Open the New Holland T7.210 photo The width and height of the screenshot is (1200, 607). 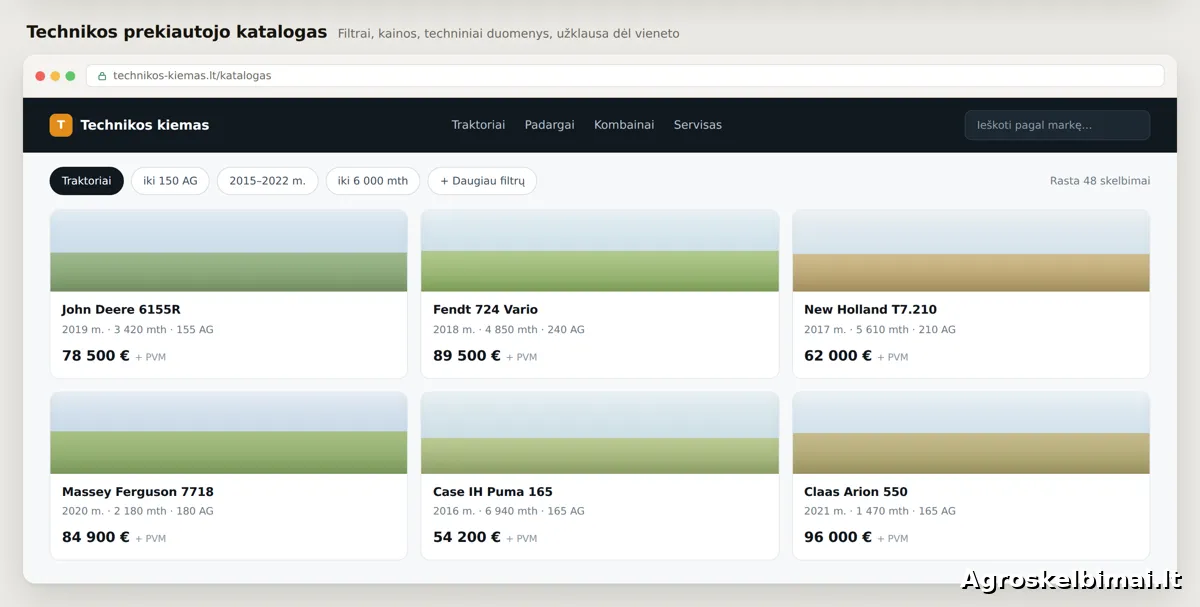coord(971,251)
